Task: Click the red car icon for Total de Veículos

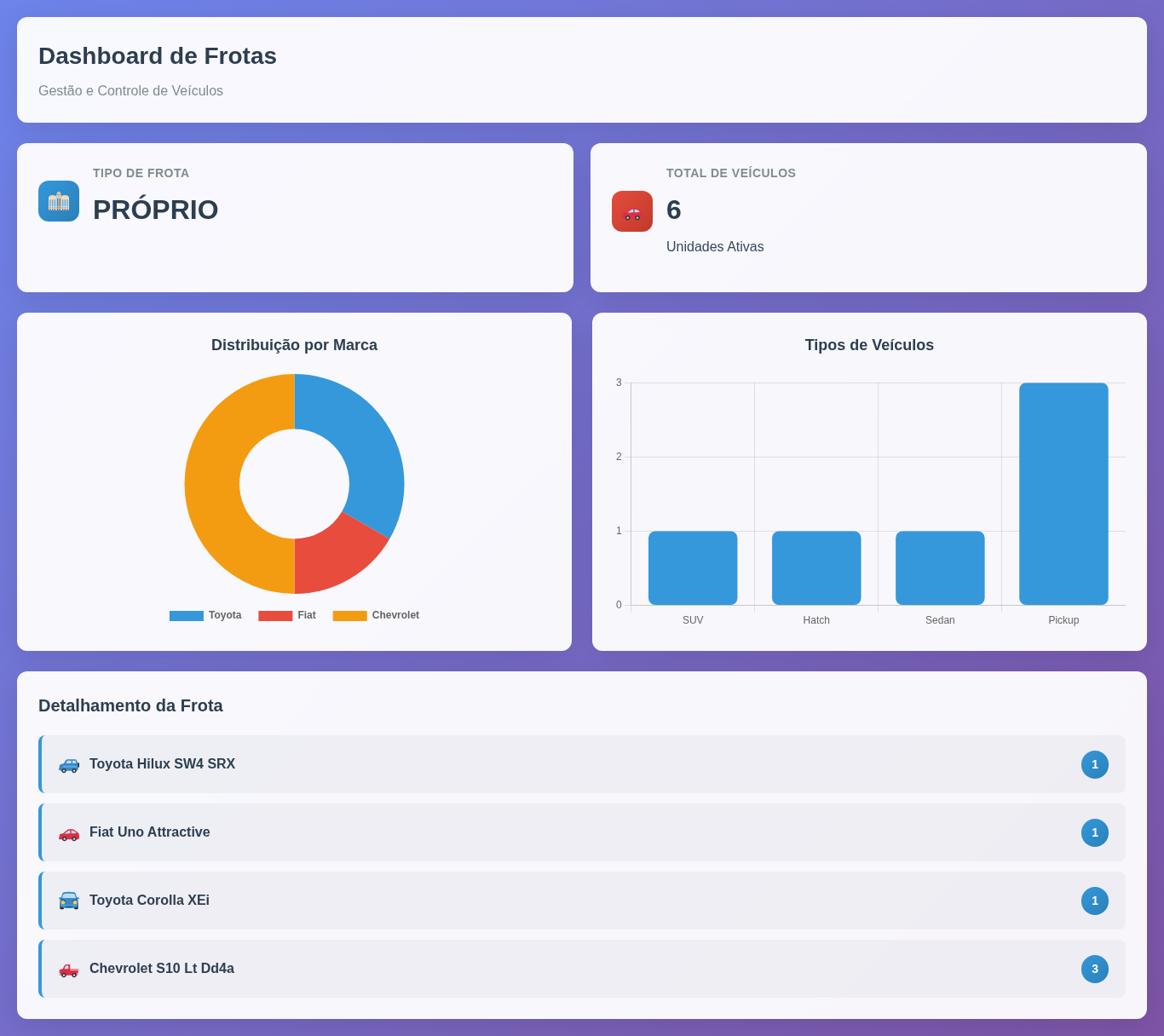Action: (632, 211)
